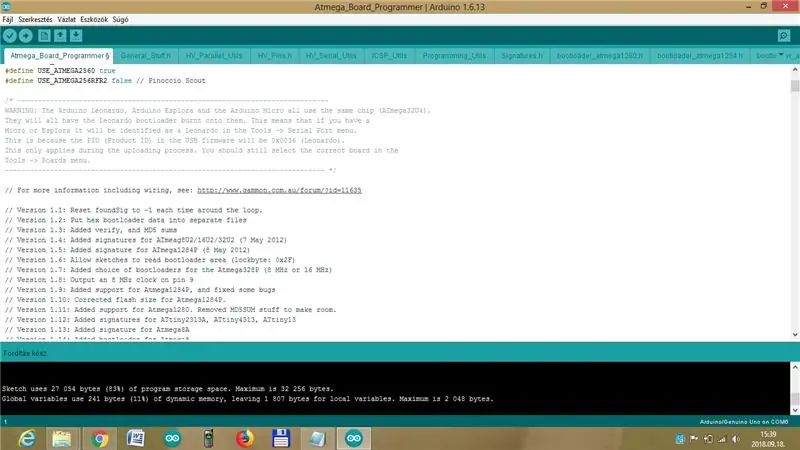Switch to the bootloader_atmega1280.h tab
The width and height of the screenshot is (800, 450).
click(x=599, y=56)
